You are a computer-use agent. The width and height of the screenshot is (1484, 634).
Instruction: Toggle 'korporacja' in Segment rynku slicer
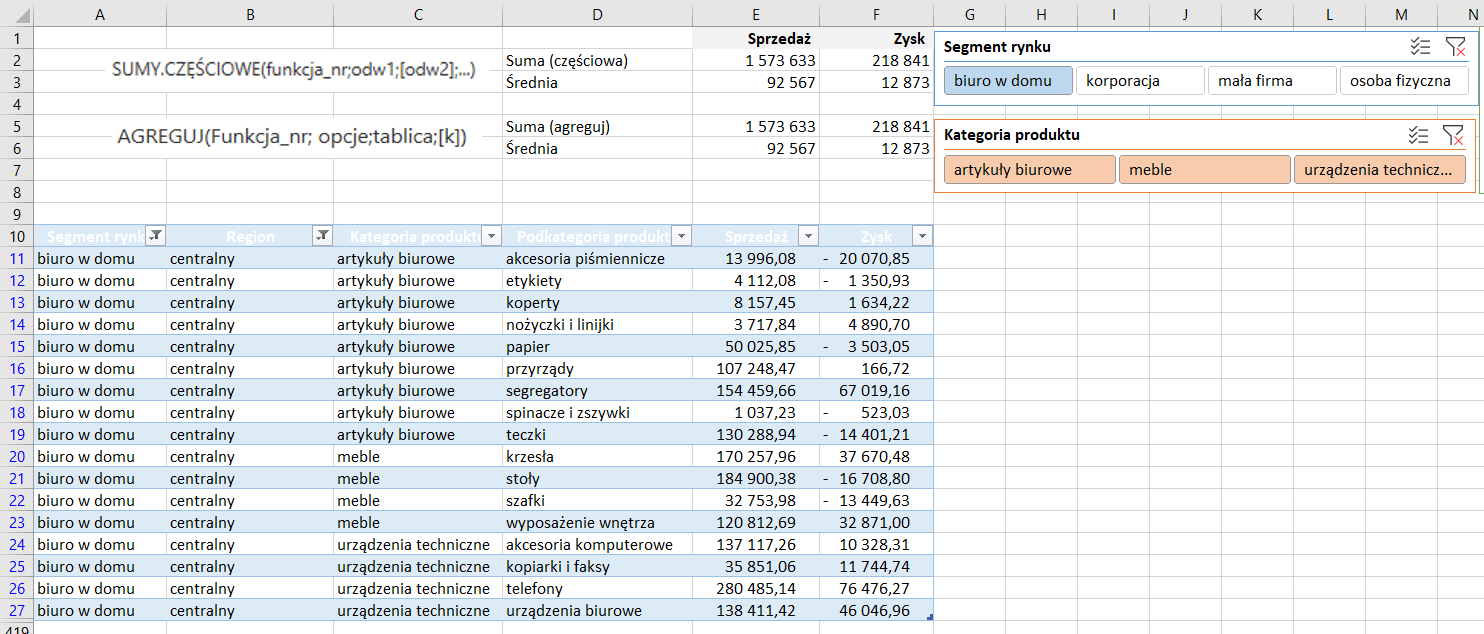click(1139, 81)
